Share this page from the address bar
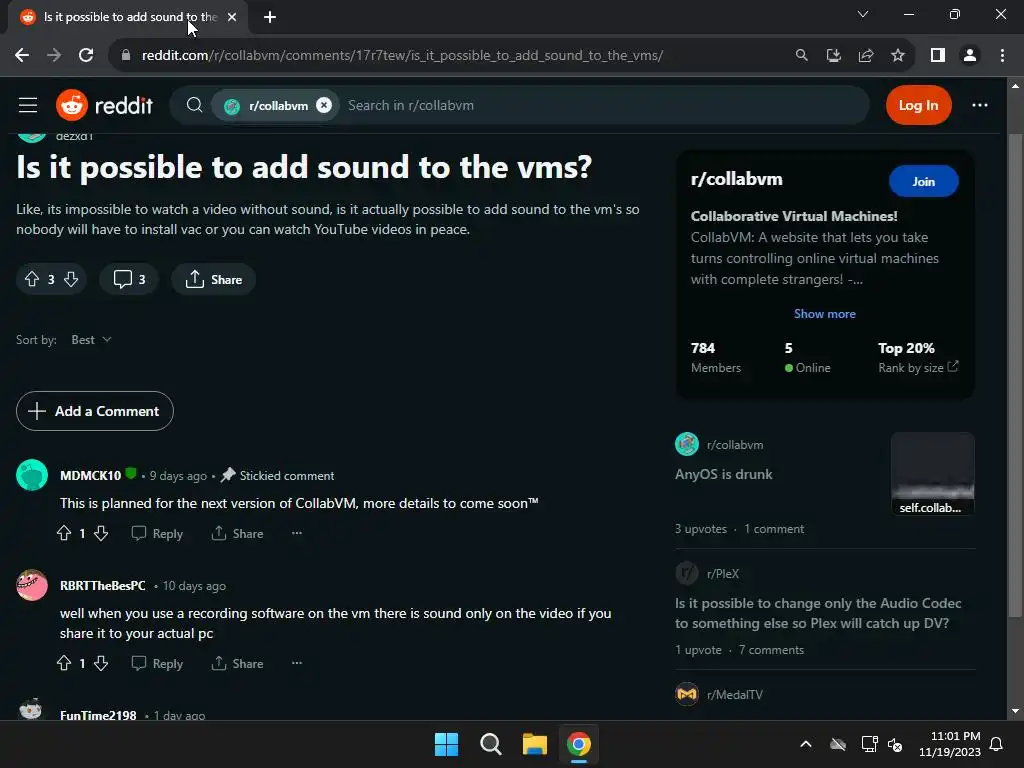The height and width of the screenshot is (768, 1024). click(866, 56)
